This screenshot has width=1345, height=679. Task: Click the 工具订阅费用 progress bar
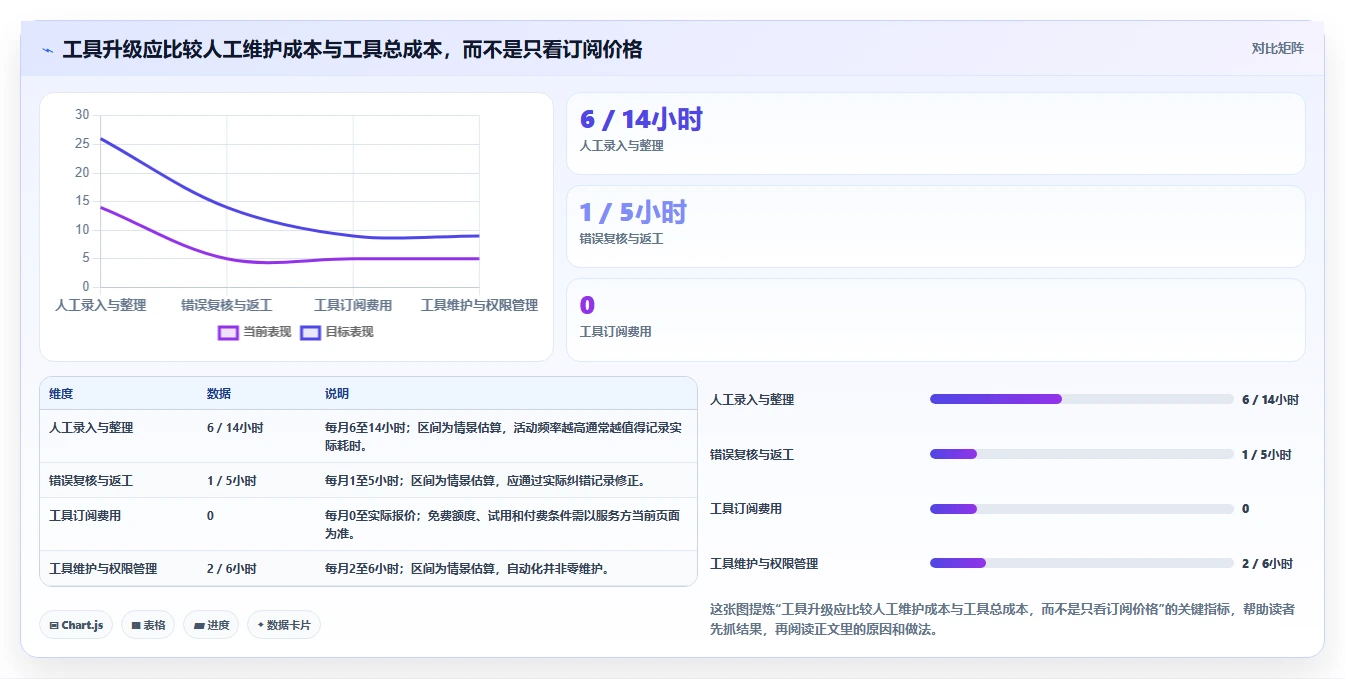tap(1081, 509)
